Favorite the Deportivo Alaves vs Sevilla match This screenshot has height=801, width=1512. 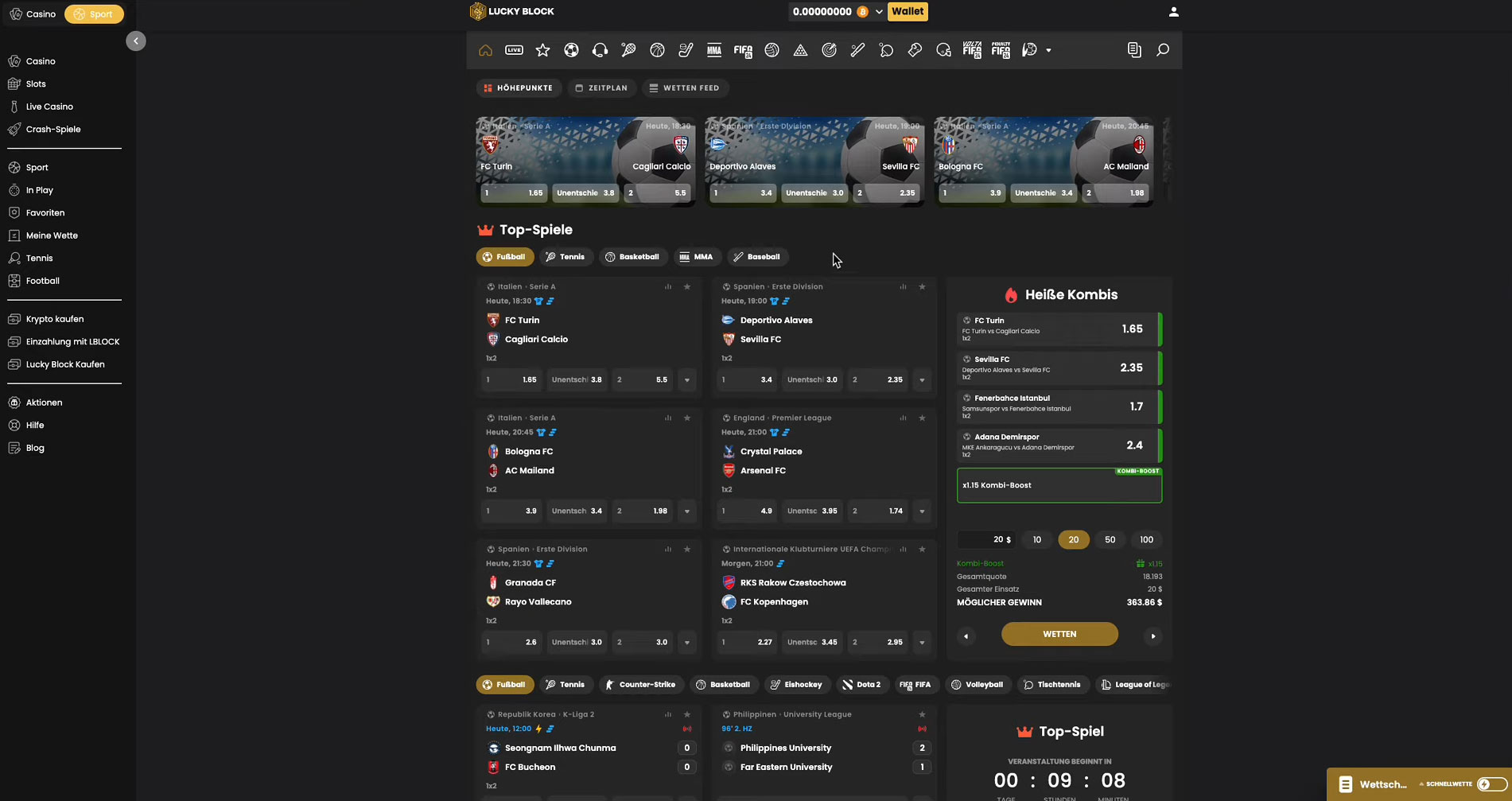(922, 286)
